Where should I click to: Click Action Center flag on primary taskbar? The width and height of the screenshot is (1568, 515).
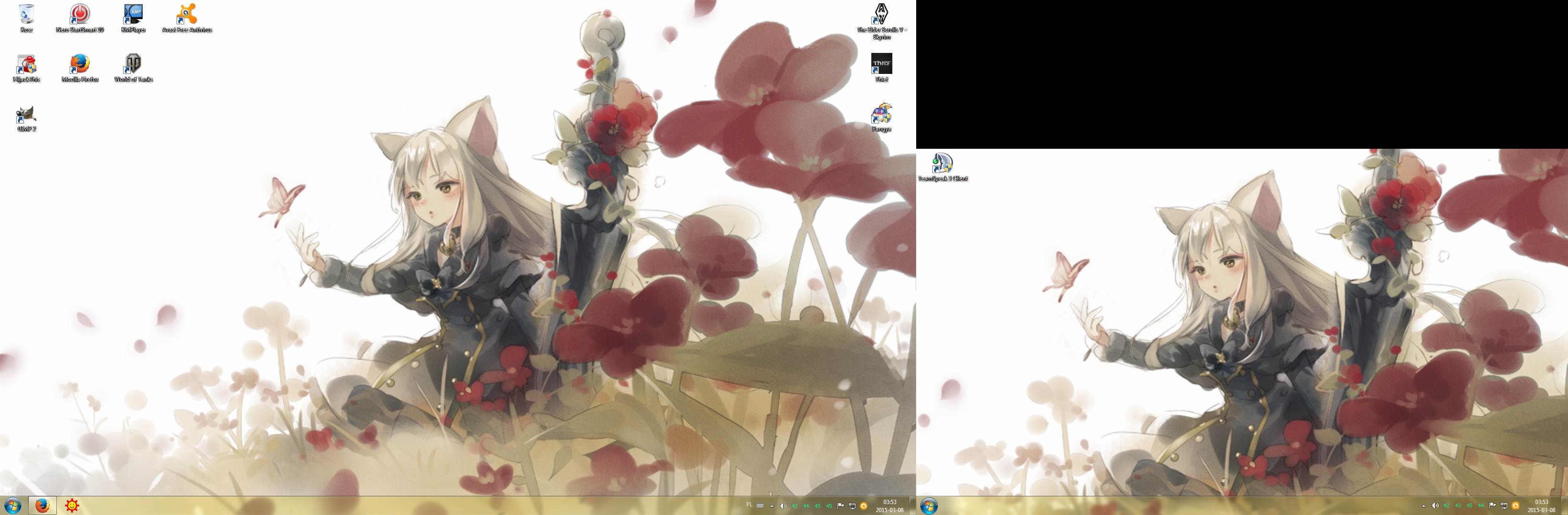841,506
